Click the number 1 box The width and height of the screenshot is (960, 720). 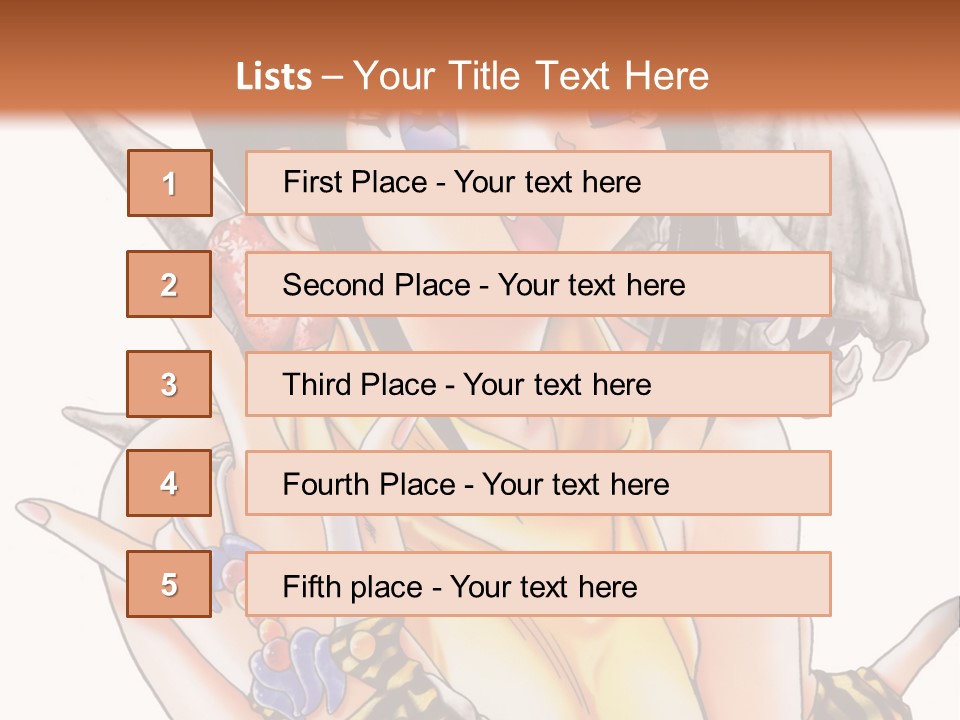click(169, 183)
